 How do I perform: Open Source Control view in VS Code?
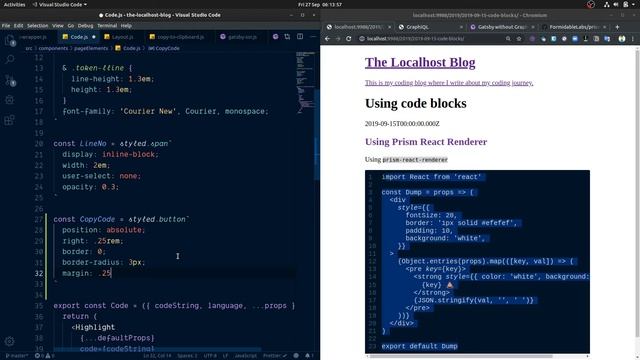[x=10, y=80]
